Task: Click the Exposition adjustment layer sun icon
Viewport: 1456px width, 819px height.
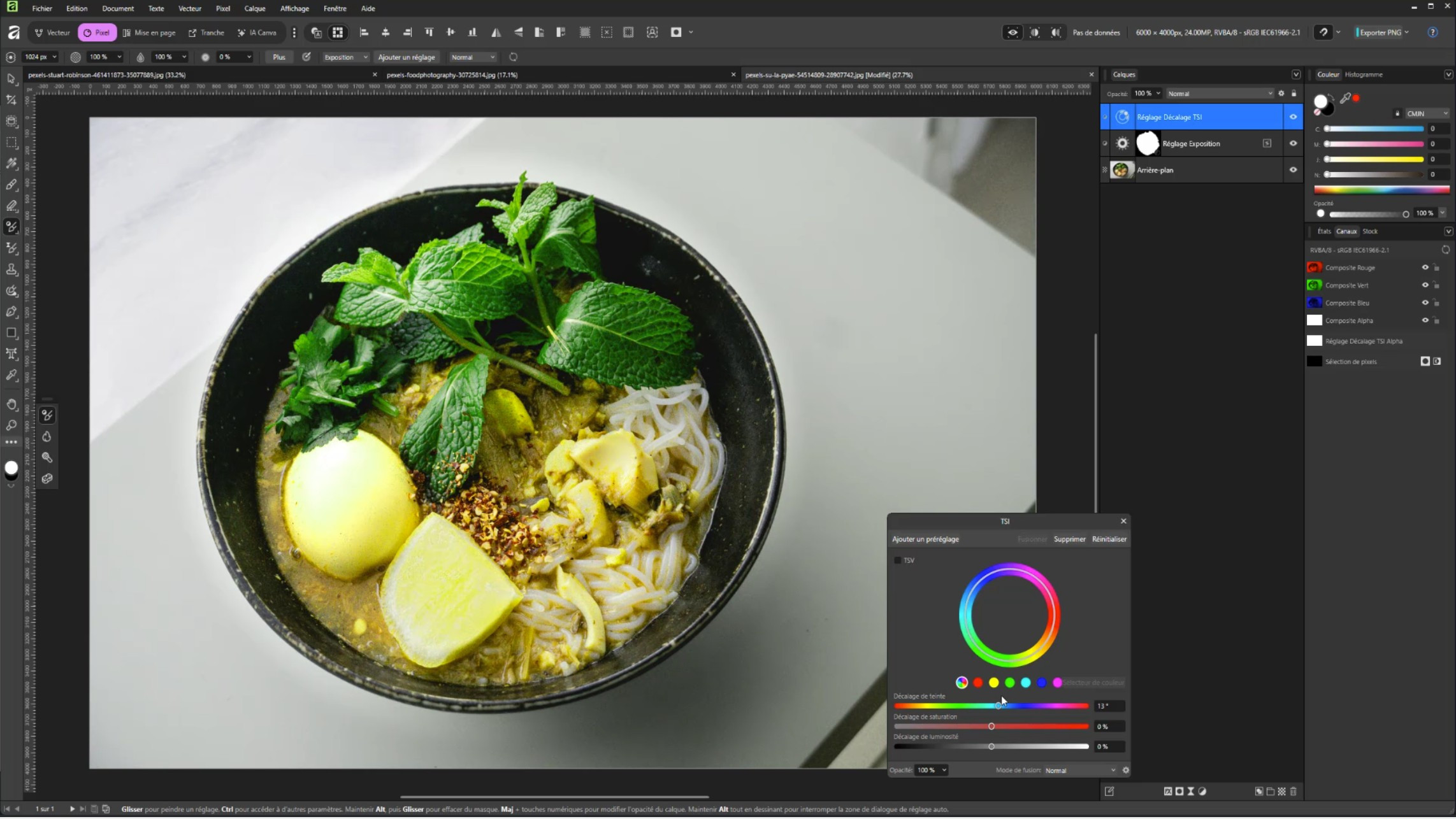Action: (x=1122, y=144)
